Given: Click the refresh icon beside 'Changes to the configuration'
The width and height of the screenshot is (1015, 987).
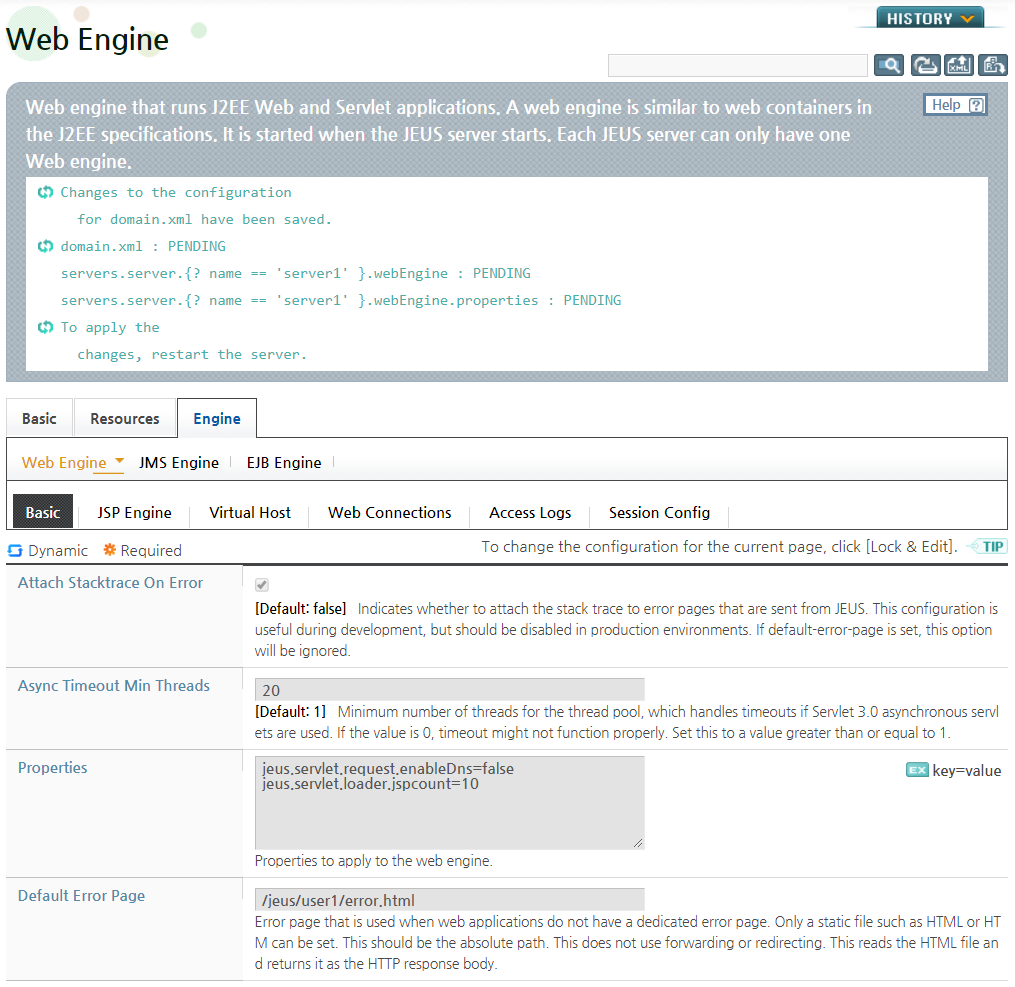Looking at the screenshot, I should pos(45,192).
